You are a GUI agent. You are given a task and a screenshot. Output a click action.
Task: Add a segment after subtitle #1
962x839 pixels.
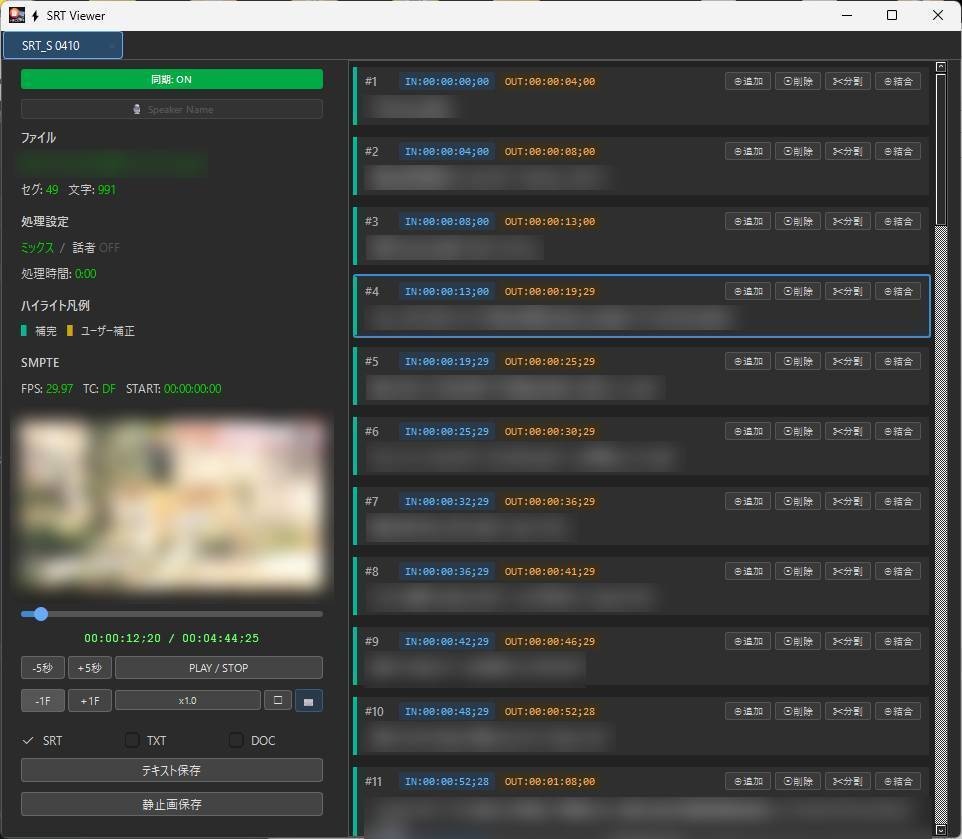tap(748, 81)
